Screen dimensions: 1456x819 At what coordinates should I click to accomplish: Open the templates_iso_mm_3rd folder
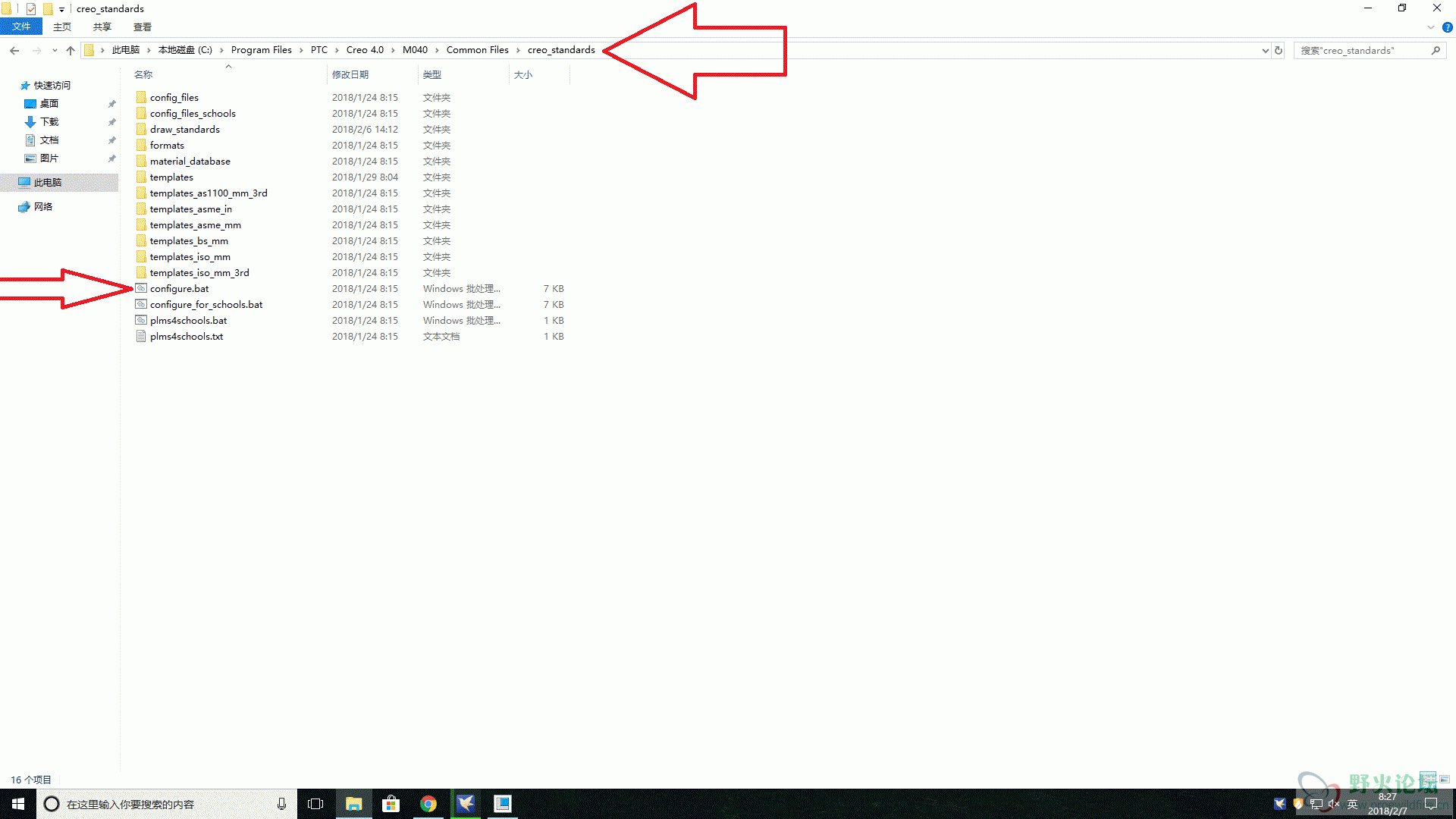199,272
